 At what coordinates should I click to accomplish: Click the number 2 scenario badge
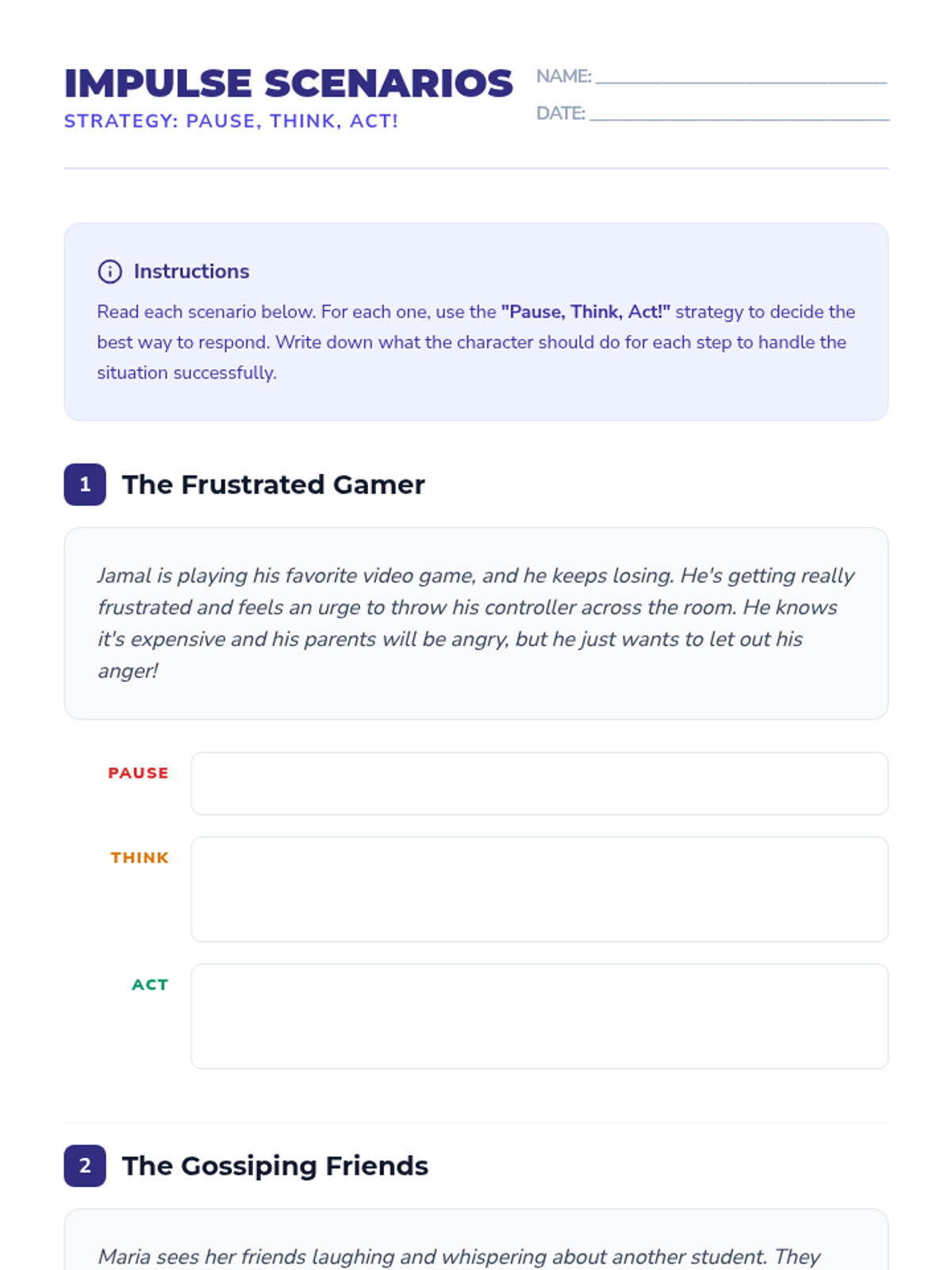(x=85, y=1165)
